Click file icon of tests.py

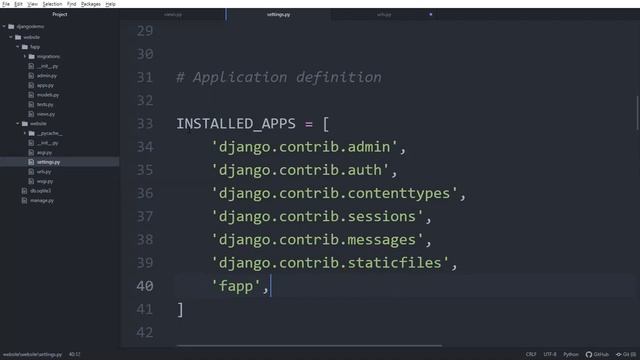[31, 104]
